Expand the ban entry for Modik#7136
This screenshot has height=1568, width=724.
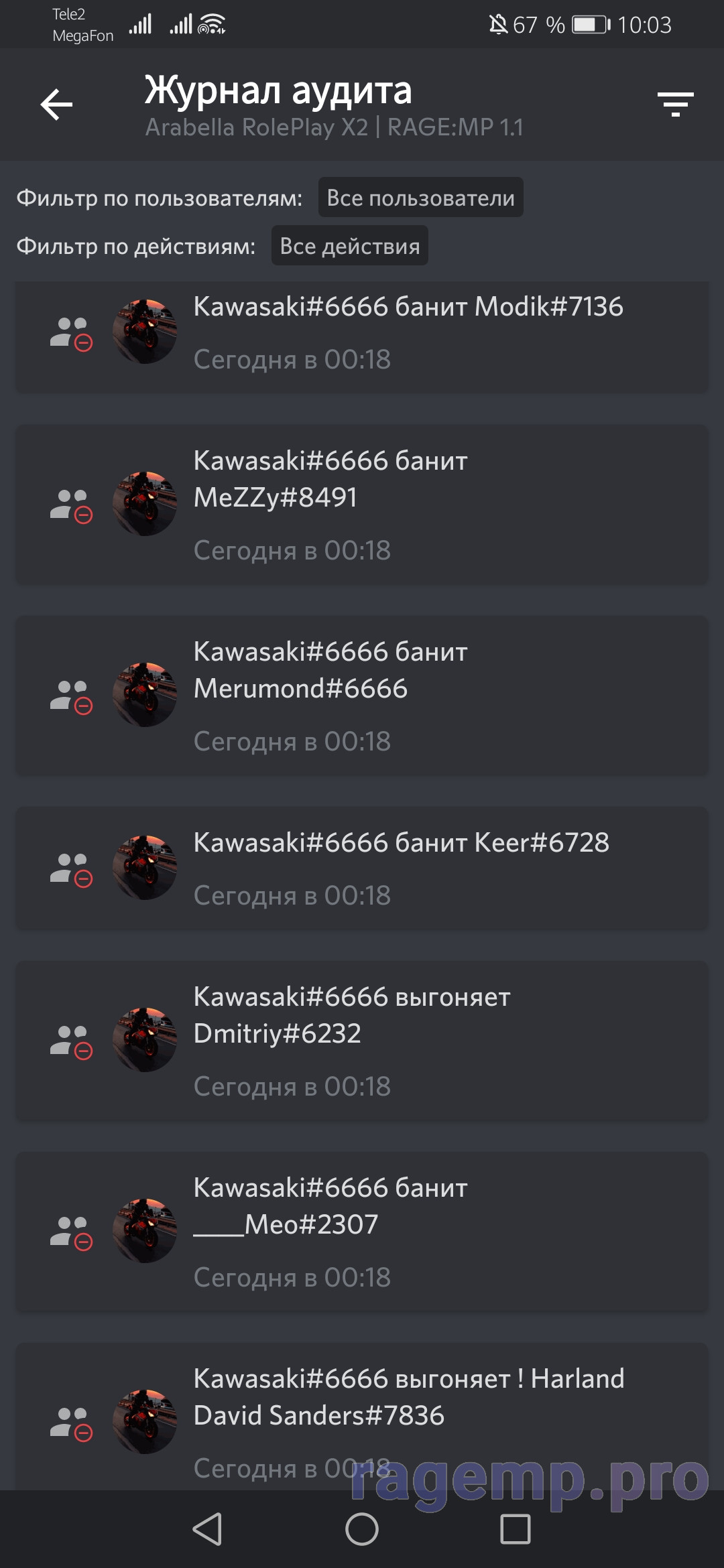pyautogui.click(x=362, y=337)
